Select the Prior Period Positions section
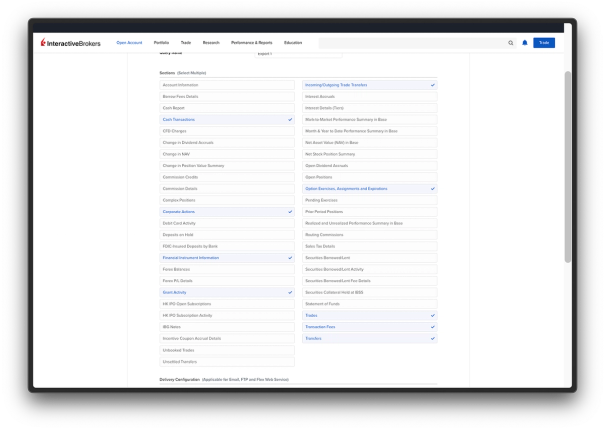This screenshot has height=430, width=605. [x=370, y=212]
